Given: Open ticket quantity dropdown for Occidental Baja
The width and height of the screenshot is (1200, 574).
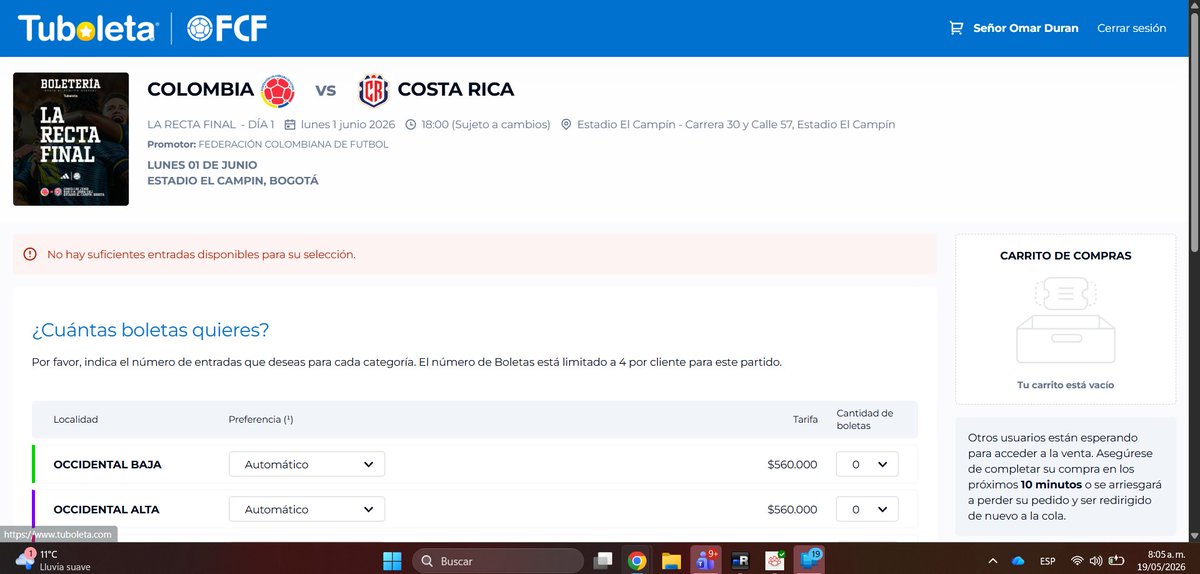Looking at the screenshot, I should point(867,464).
